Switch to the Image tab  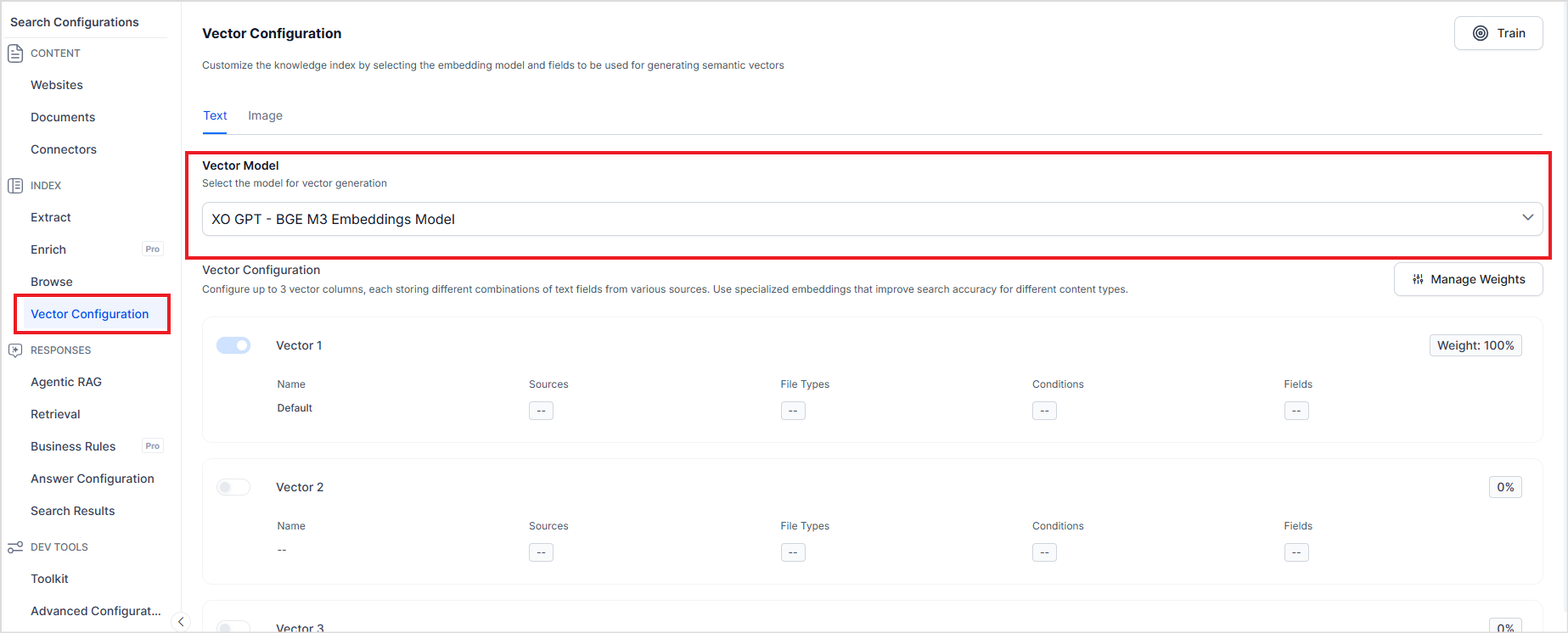pyautogui.click(x=265, y=115)
